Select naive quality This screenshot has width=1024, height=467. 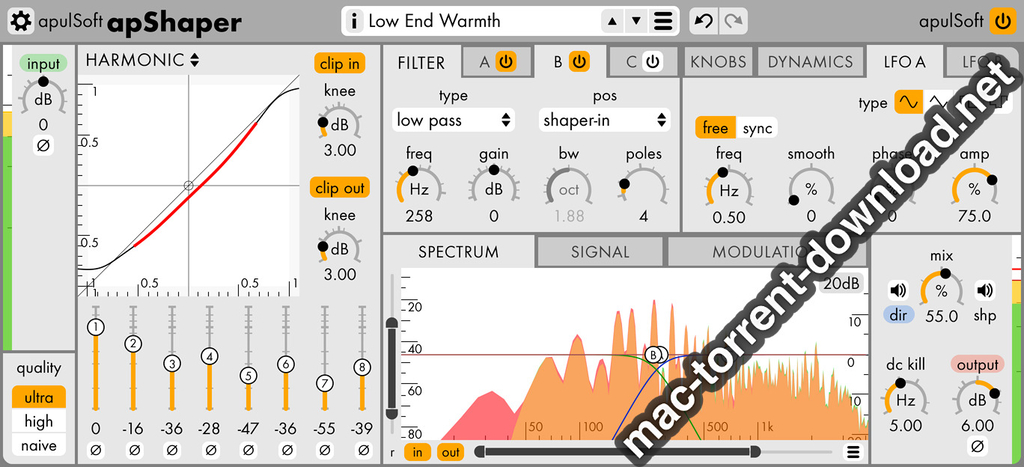(39, 446)
